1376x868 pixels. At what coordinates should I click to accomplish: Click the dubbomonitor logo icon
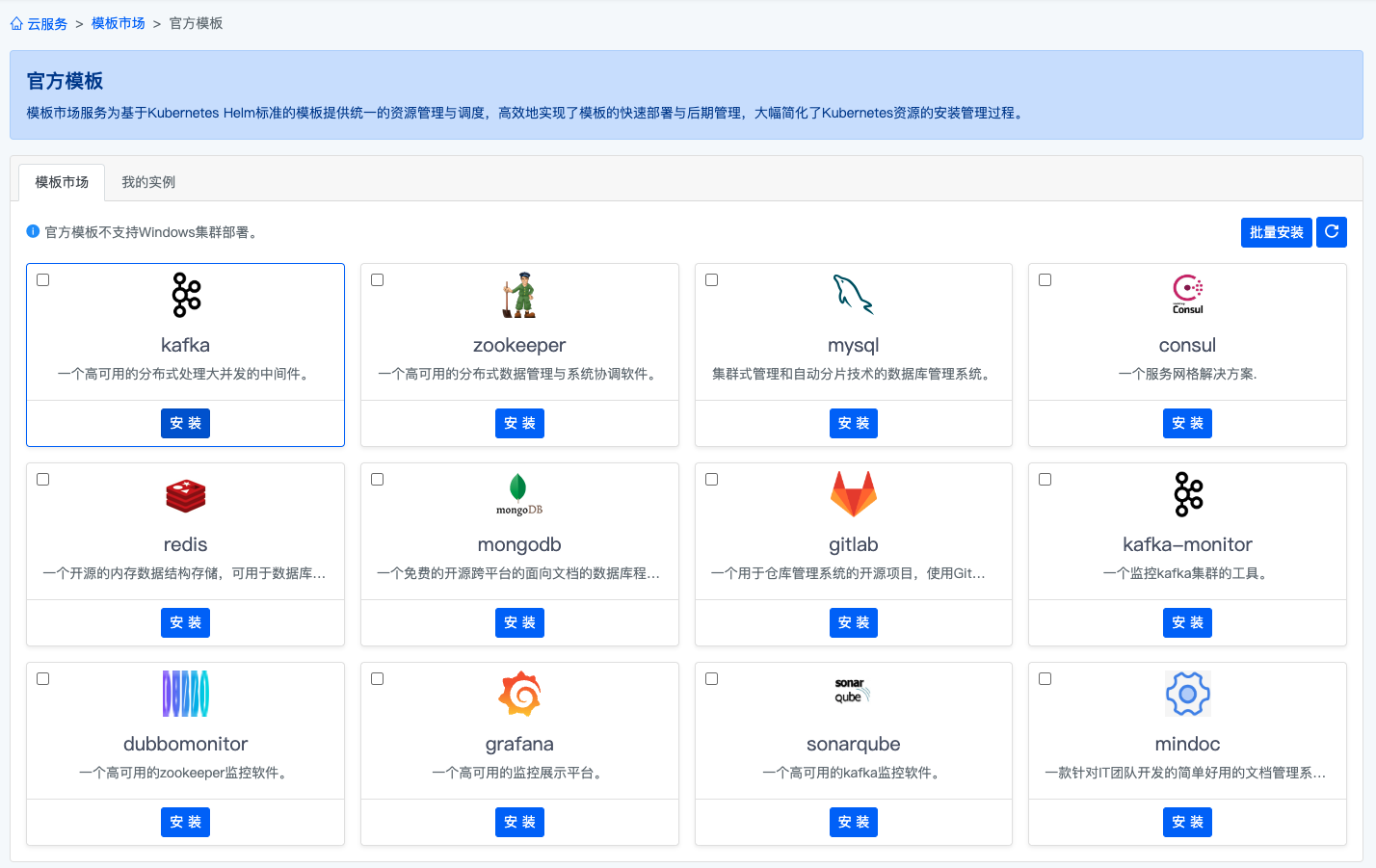click(x=186, y=694)
